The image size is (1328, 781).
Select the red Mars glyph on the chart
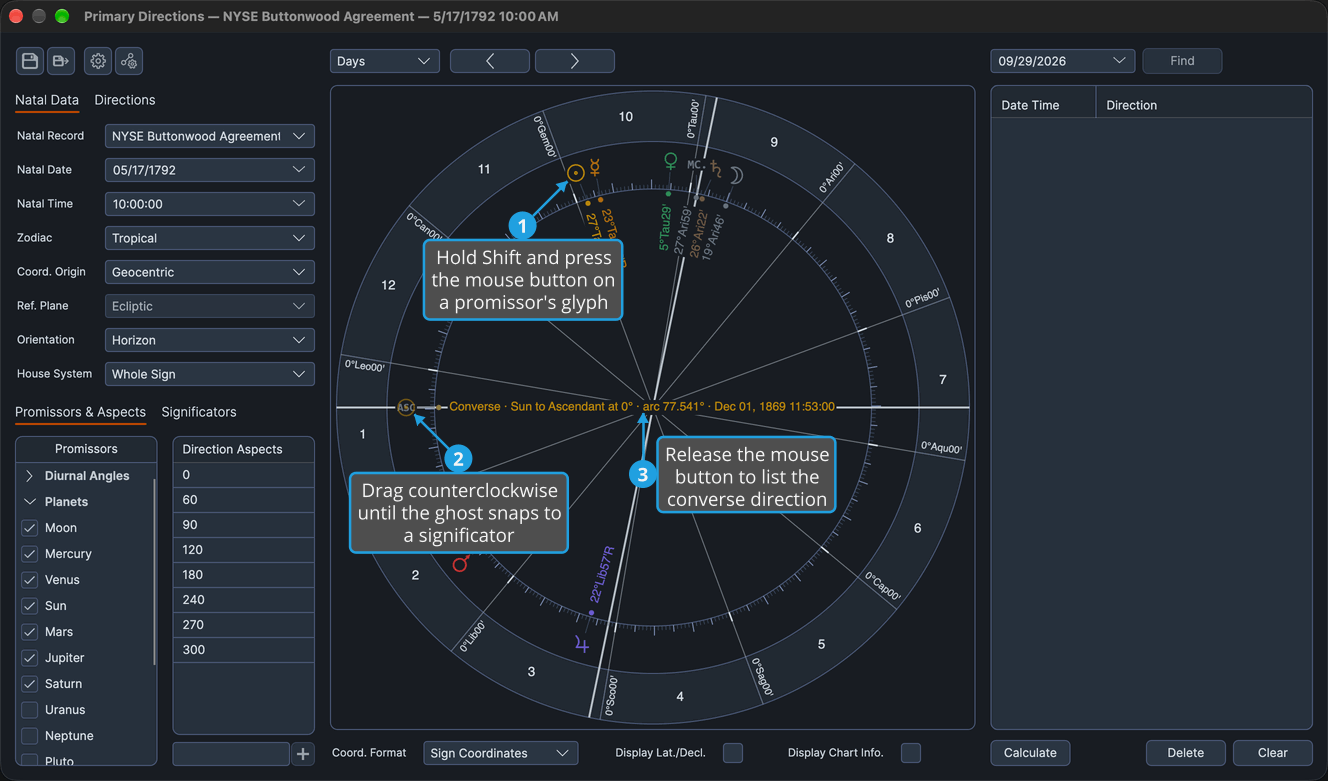pos(461,564)
